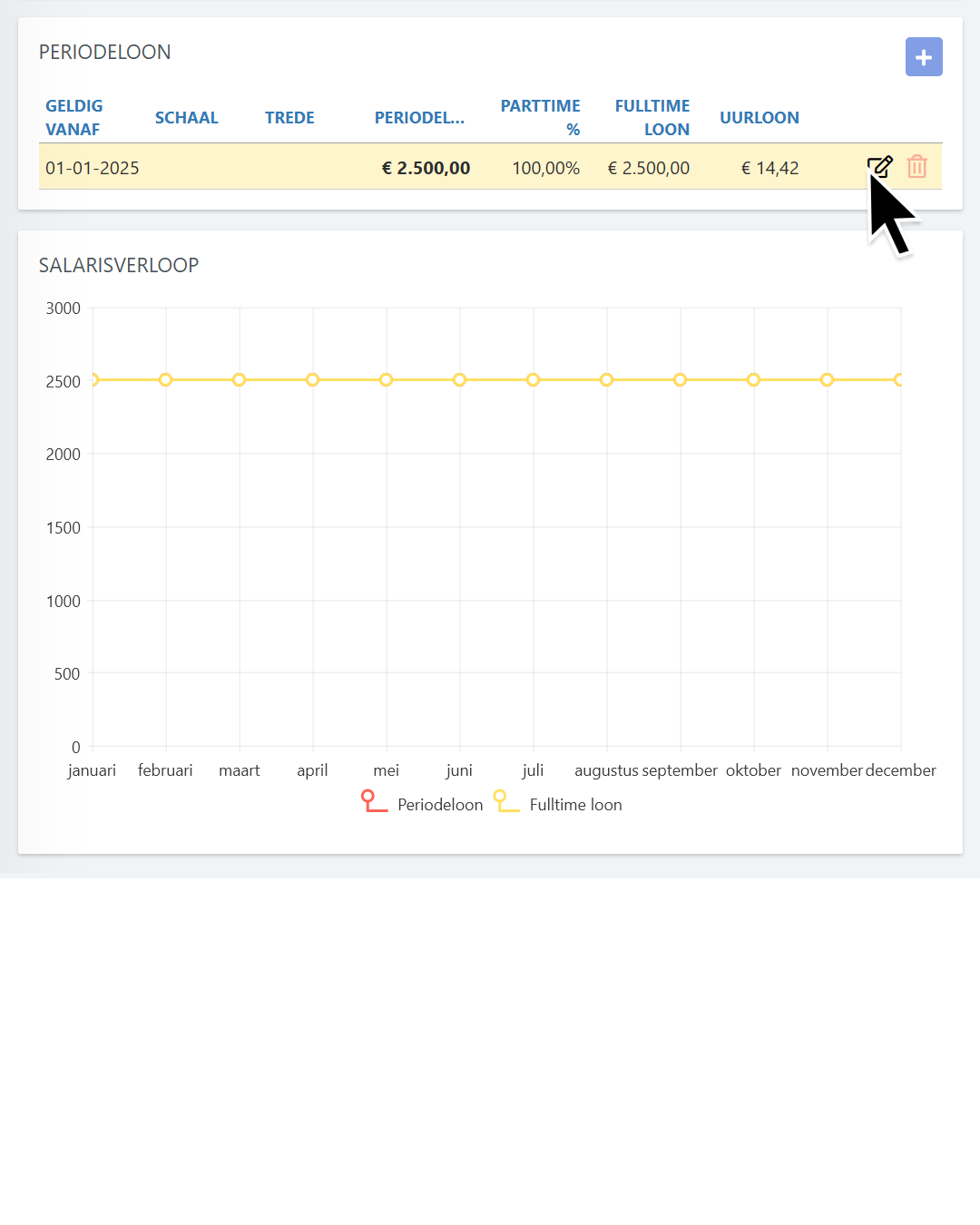
Task: Toggle the Periodeloon series via its legend label
Action: (x=440, y=805)
